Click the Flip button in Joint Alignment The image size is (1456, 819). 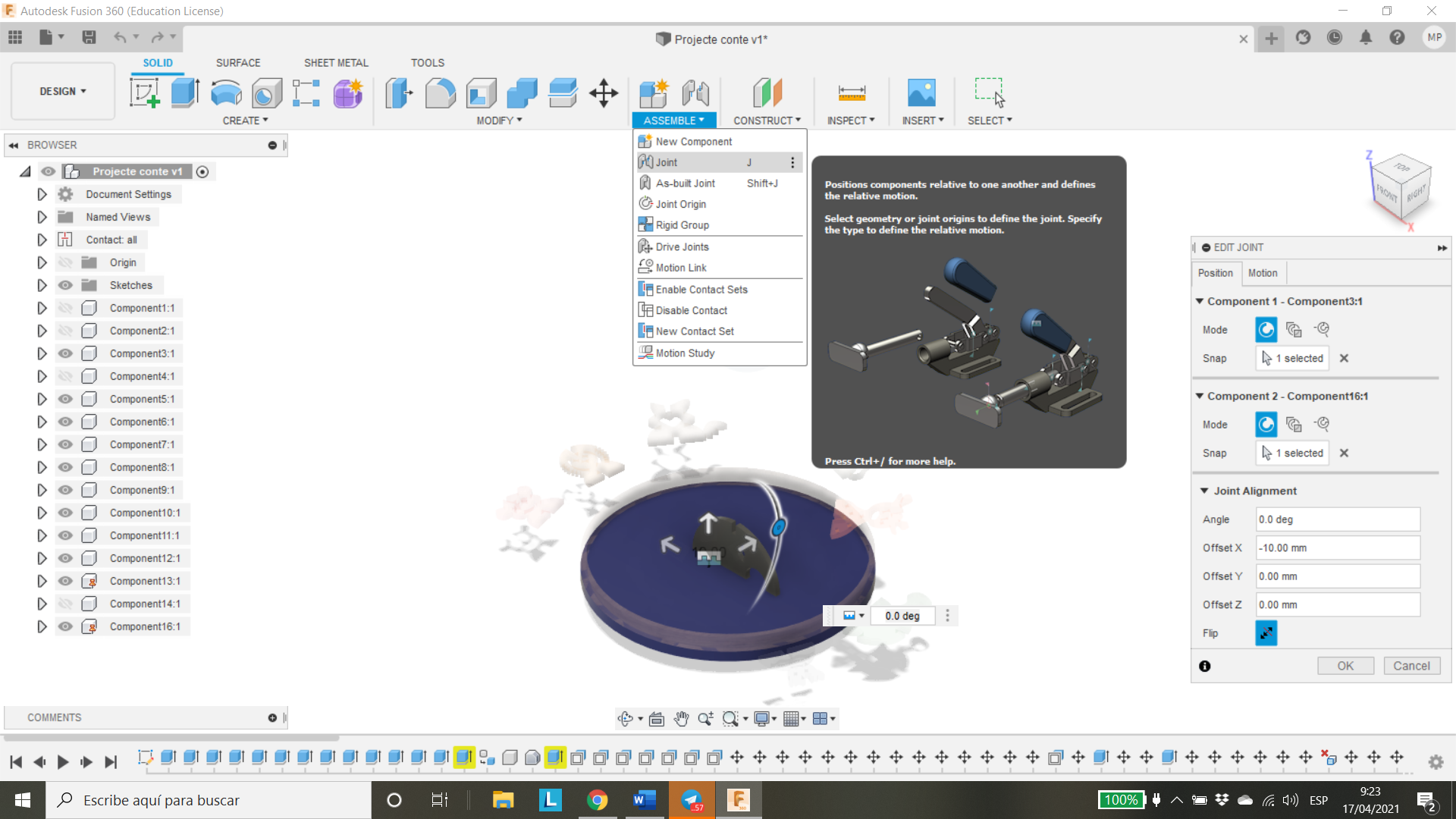(x=1265, y=633)
